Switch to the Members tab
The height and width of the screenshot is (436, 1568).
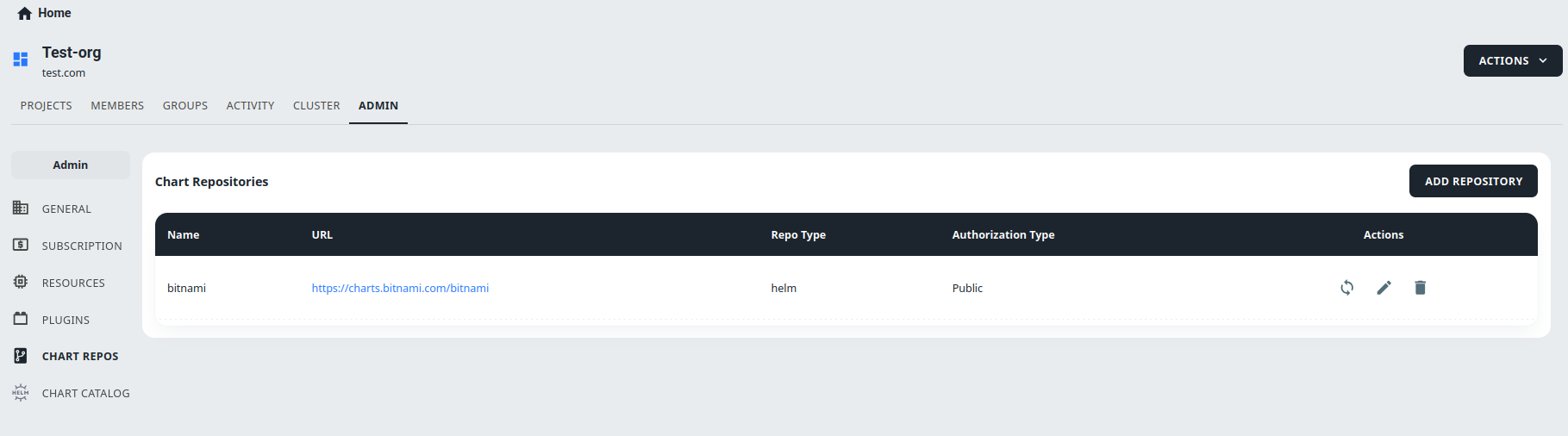pos(117,106)
